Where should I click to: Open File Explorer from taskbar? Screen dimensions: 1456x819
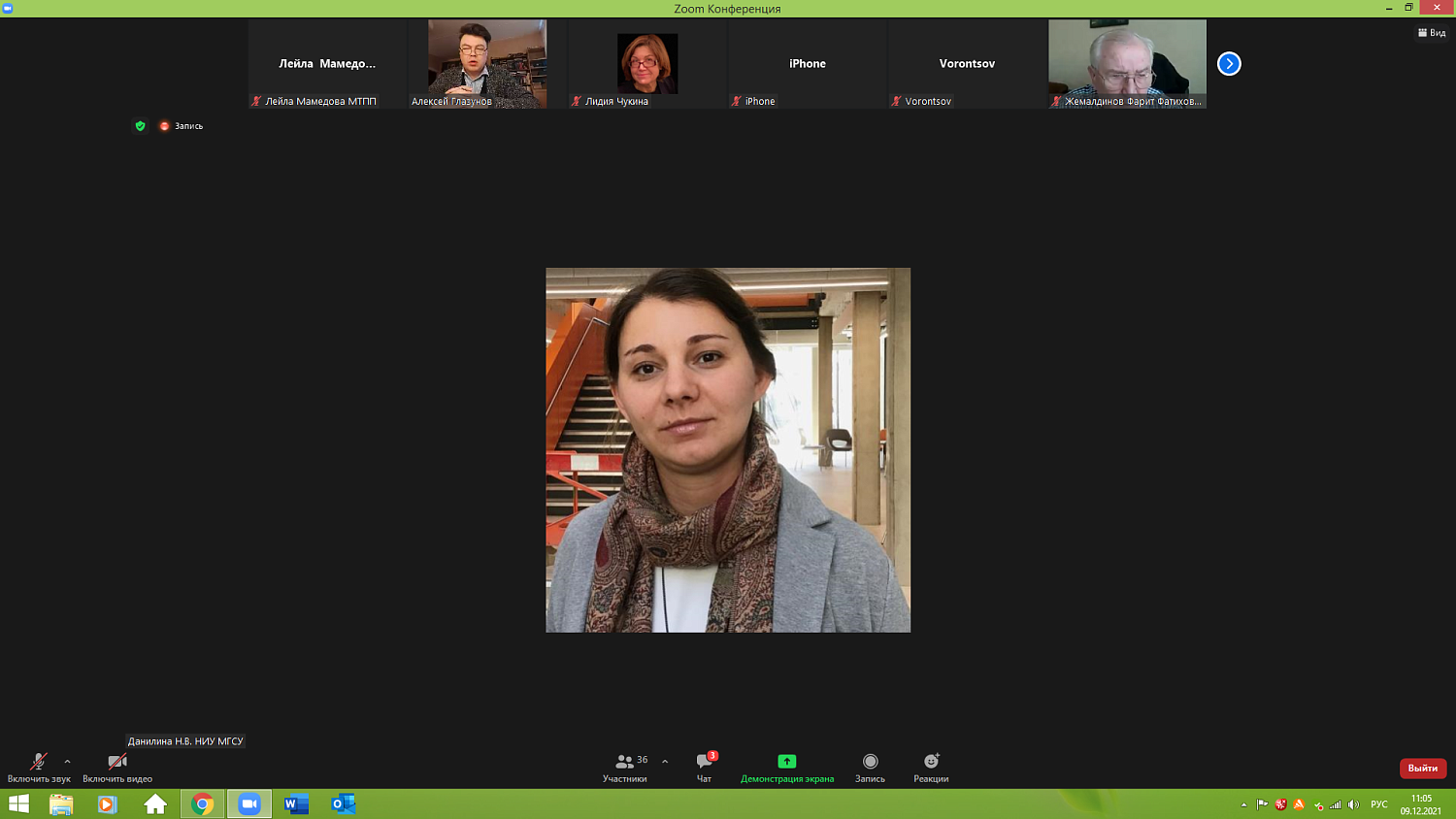61,803
